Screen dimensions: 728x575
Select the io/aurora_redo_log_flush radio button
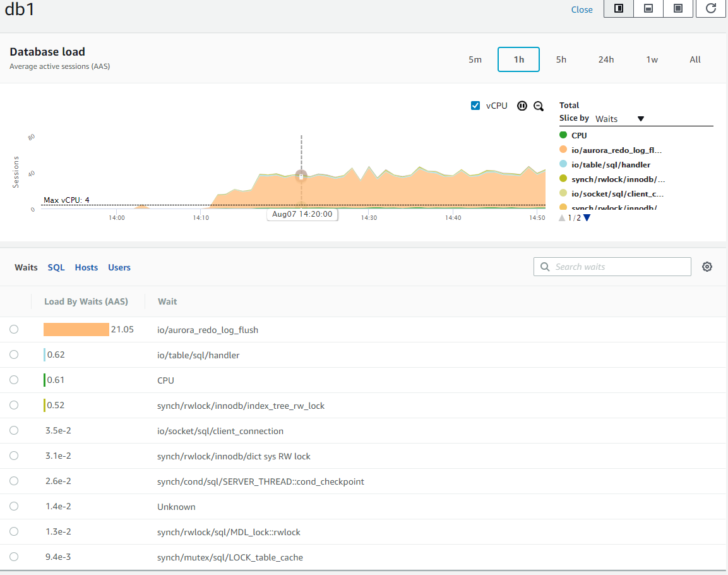(14, 329)
